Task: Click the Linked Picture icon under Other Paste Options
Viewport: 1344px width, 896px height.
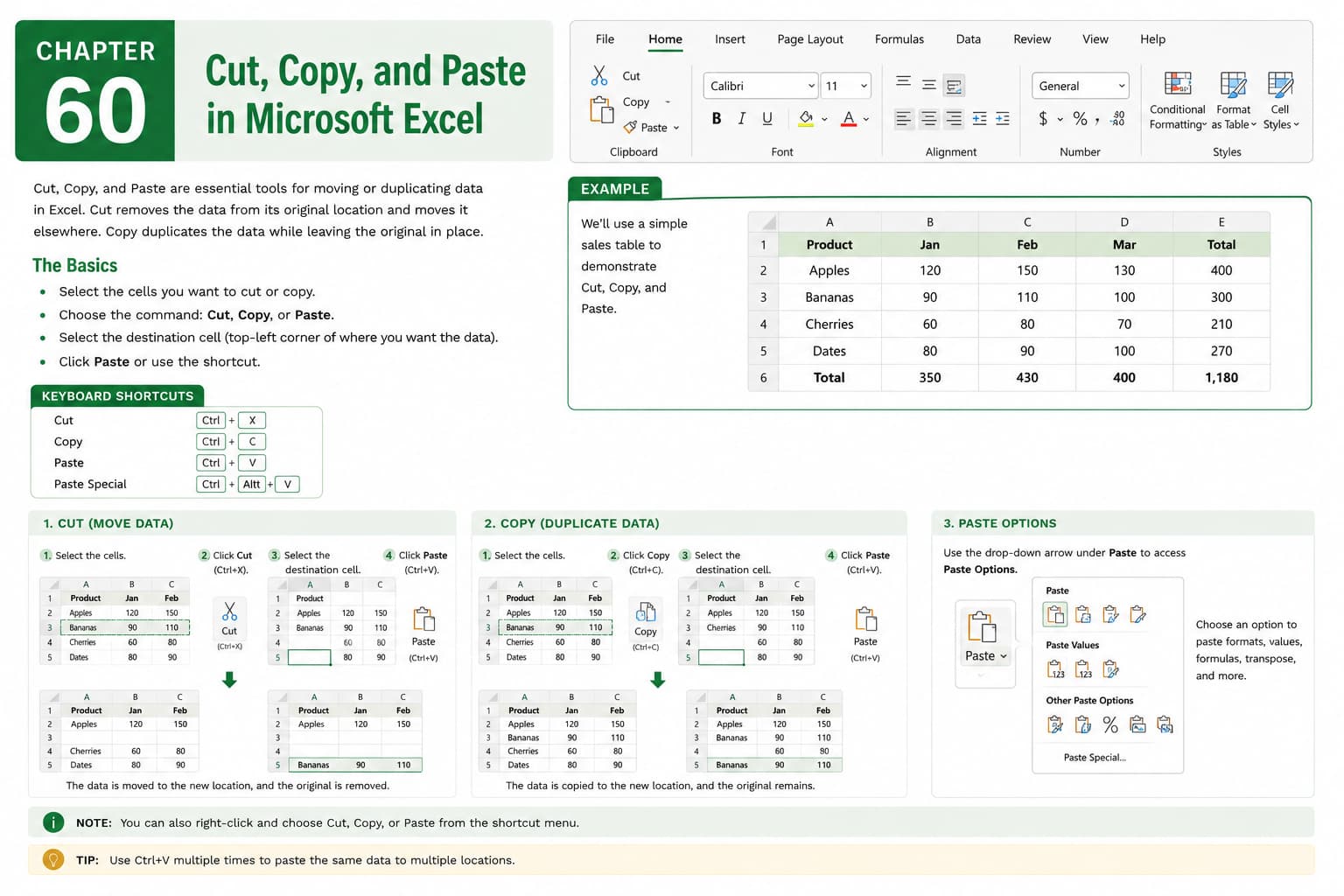Action: click(x=1165, y=724)
